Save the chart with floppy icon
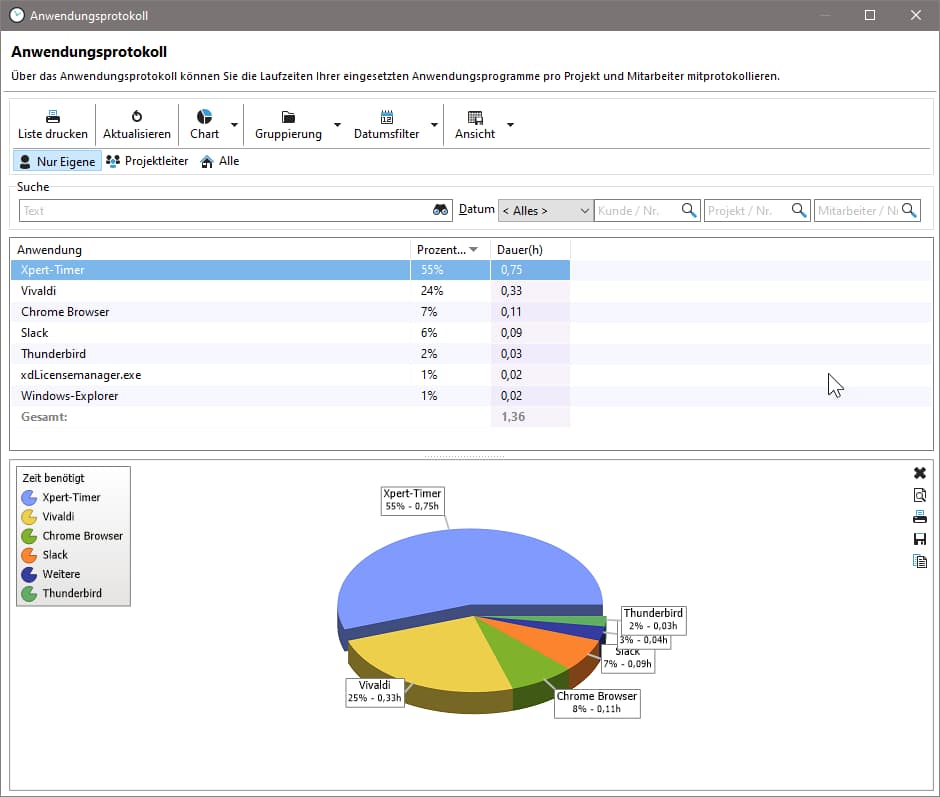The height and width of the screenshot is (797, 940). tap(920, 539)
